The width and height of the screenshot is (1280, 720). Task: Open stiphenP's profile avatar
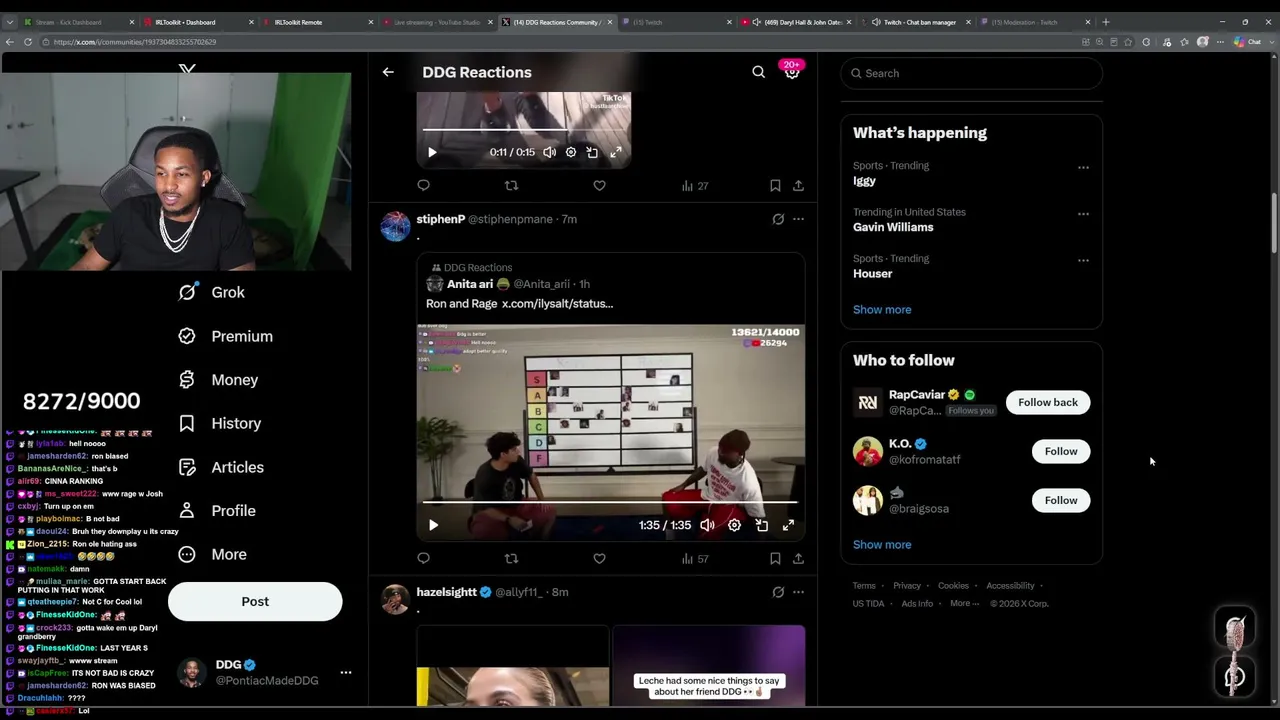point(396,226)
